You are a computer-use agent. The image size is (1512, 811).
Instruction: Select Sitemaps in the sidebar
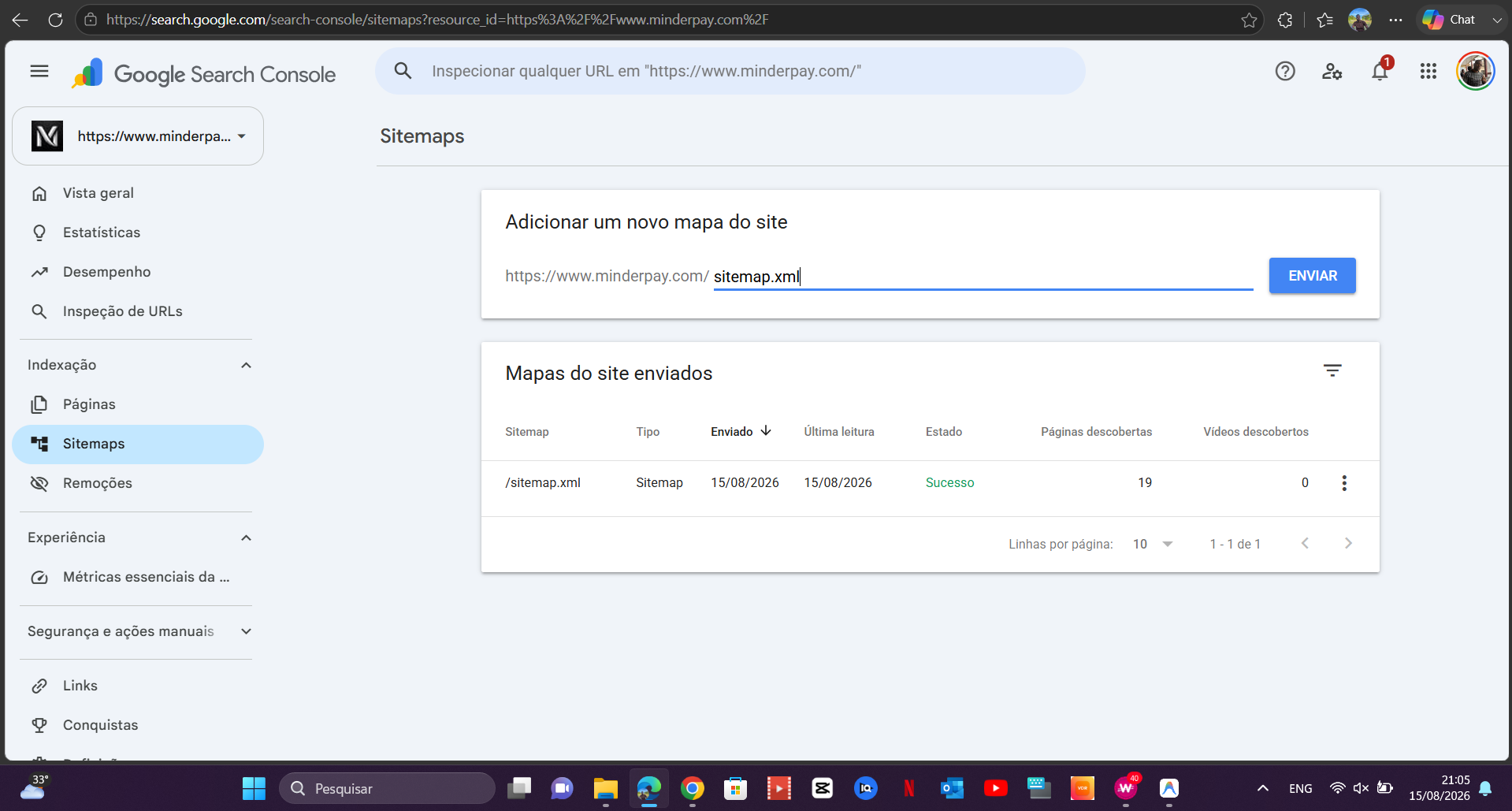[138, 444]
